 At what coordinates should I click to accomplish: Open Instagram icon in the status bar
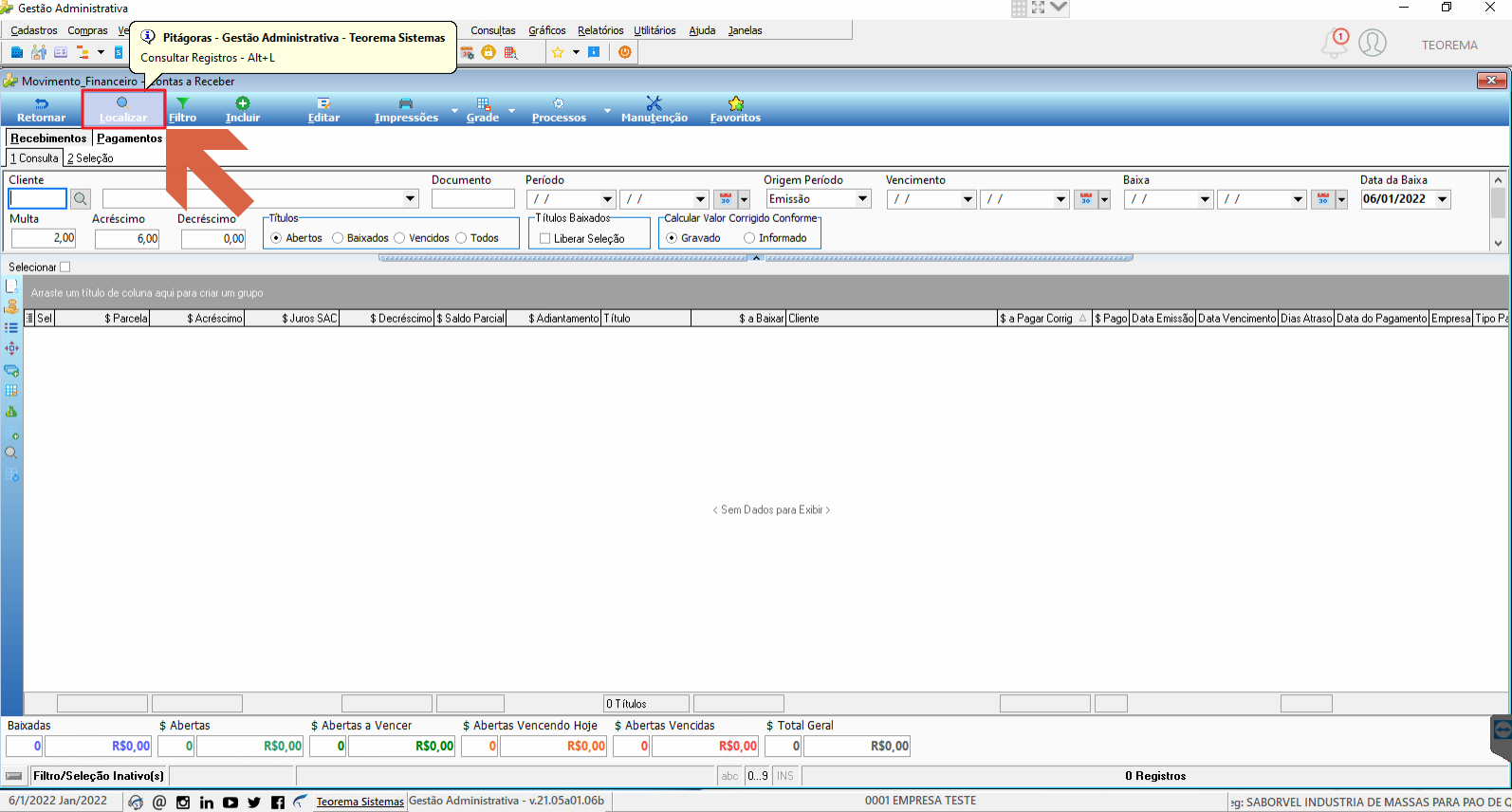click(183, 803)
